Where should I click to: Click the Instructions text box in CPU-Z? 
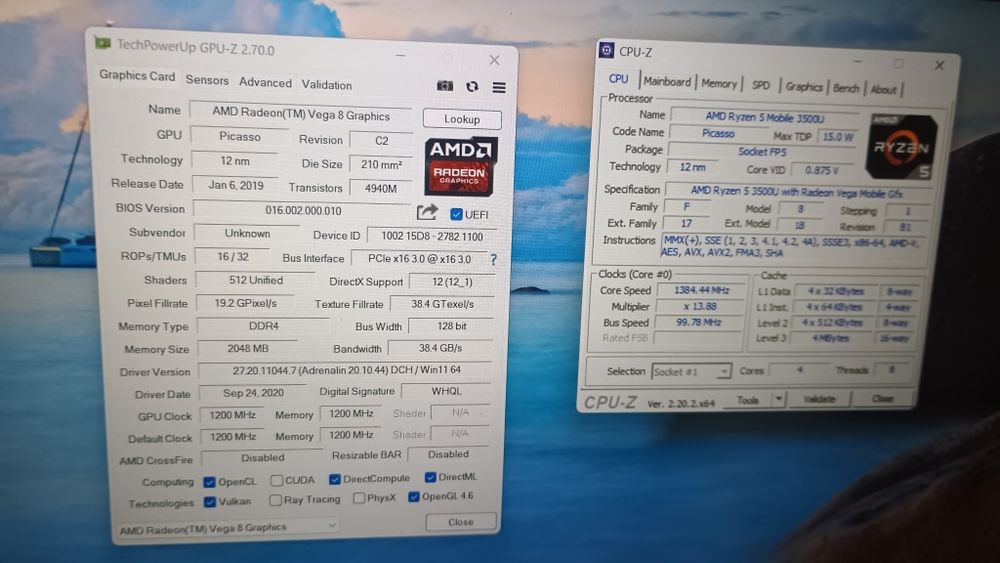[791, 246]
